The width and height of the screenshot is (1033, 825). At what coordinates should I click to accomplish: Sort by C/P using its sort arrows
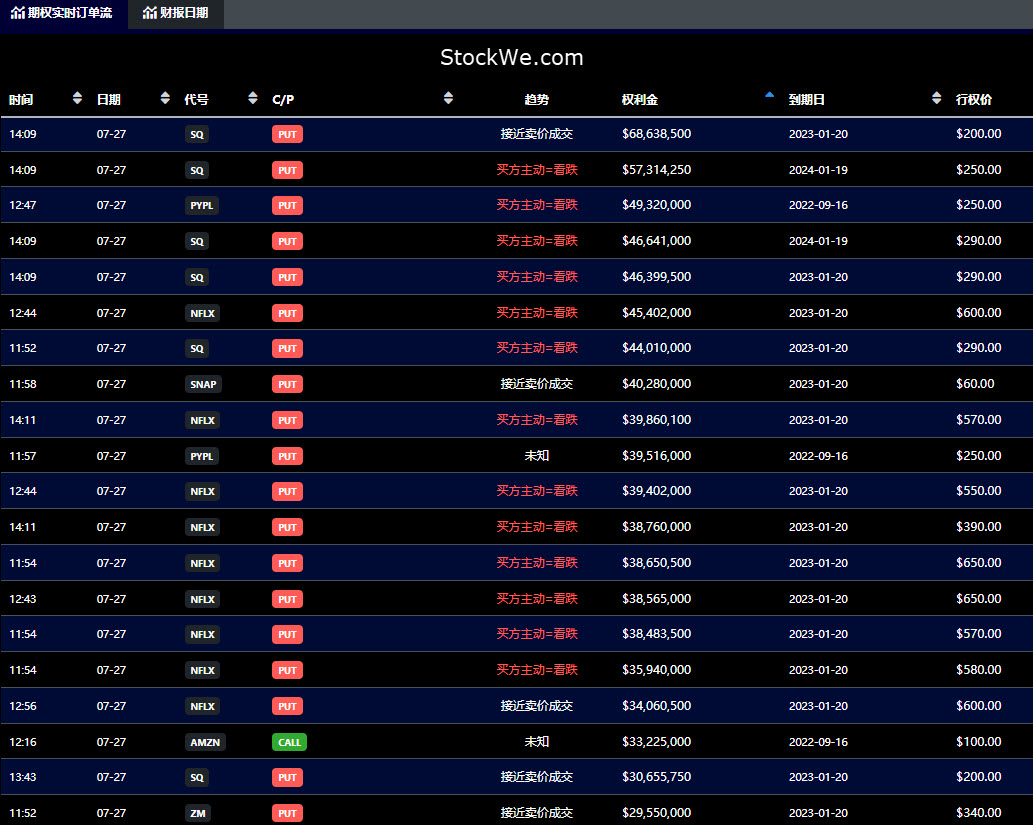coord(448,98)
